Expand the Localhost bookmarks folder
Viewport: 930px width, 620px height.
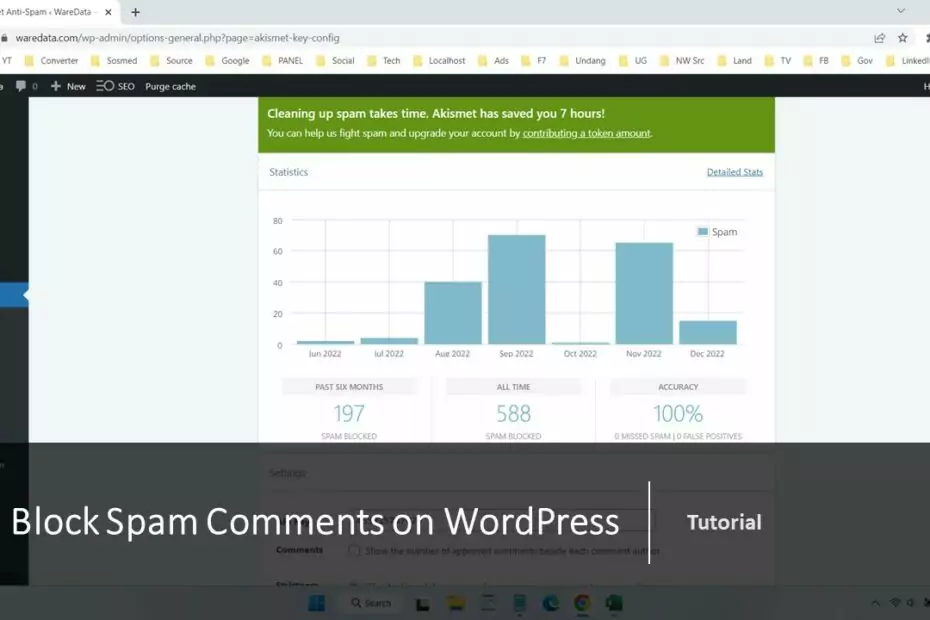438,61
